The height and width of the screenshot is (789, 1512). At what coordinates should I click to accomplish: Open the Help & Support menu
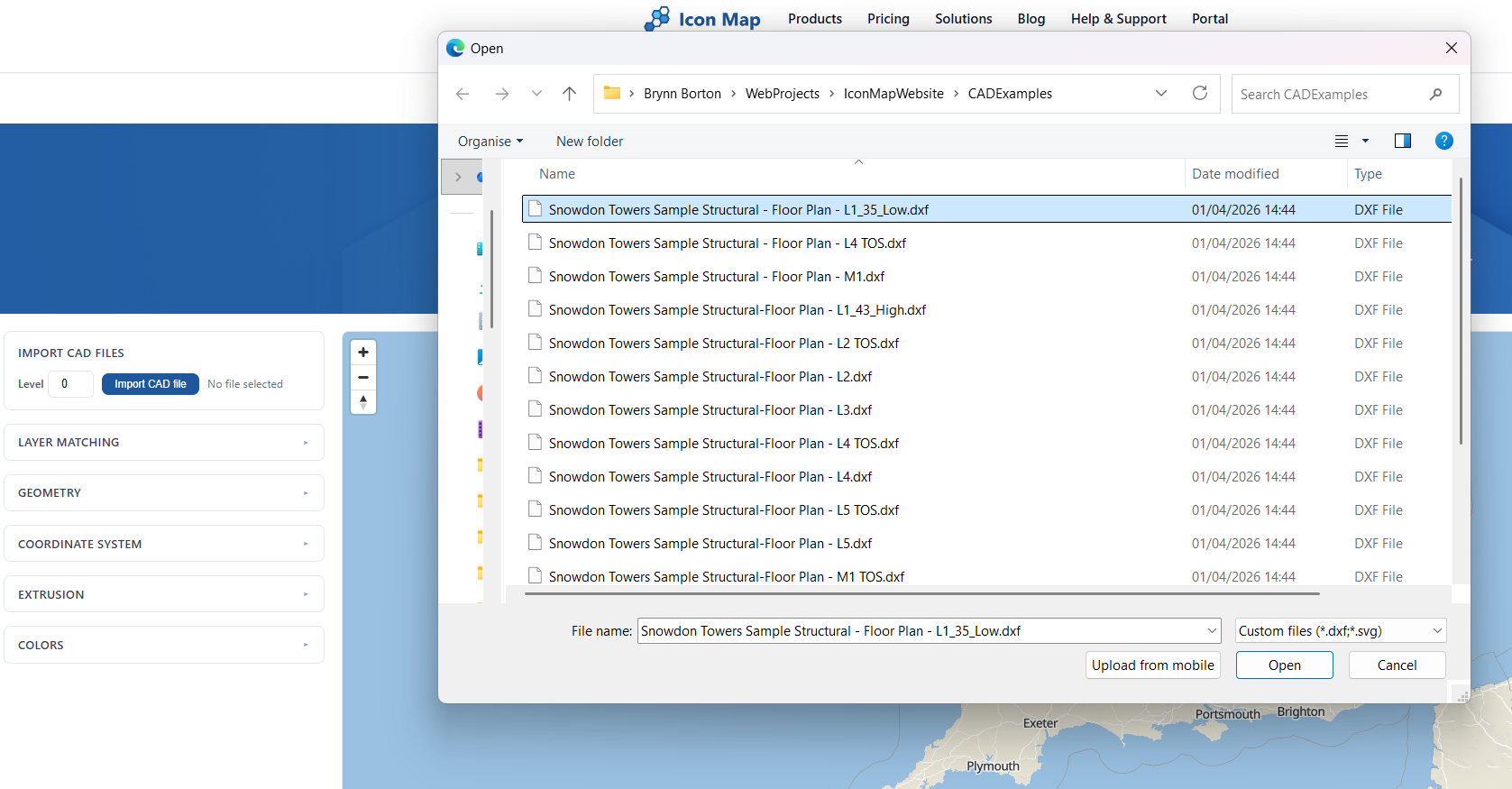1118,19
